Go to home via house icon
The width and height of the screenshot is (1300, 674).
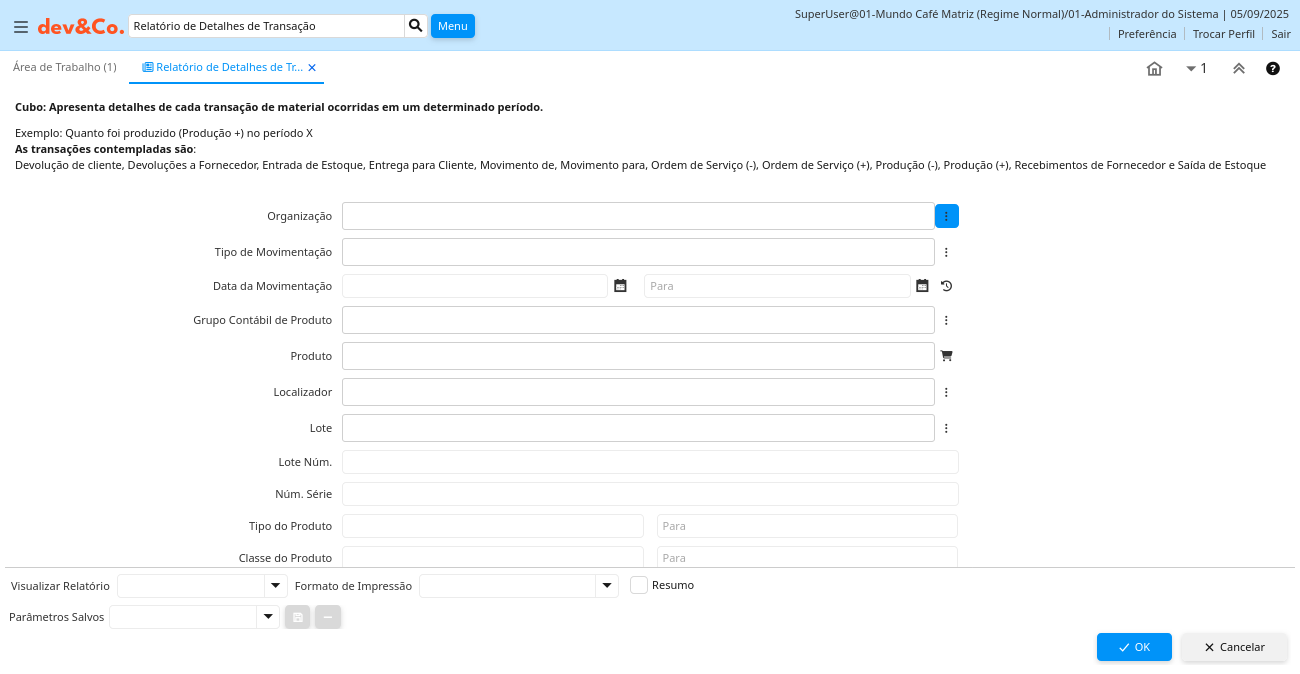1154,69
